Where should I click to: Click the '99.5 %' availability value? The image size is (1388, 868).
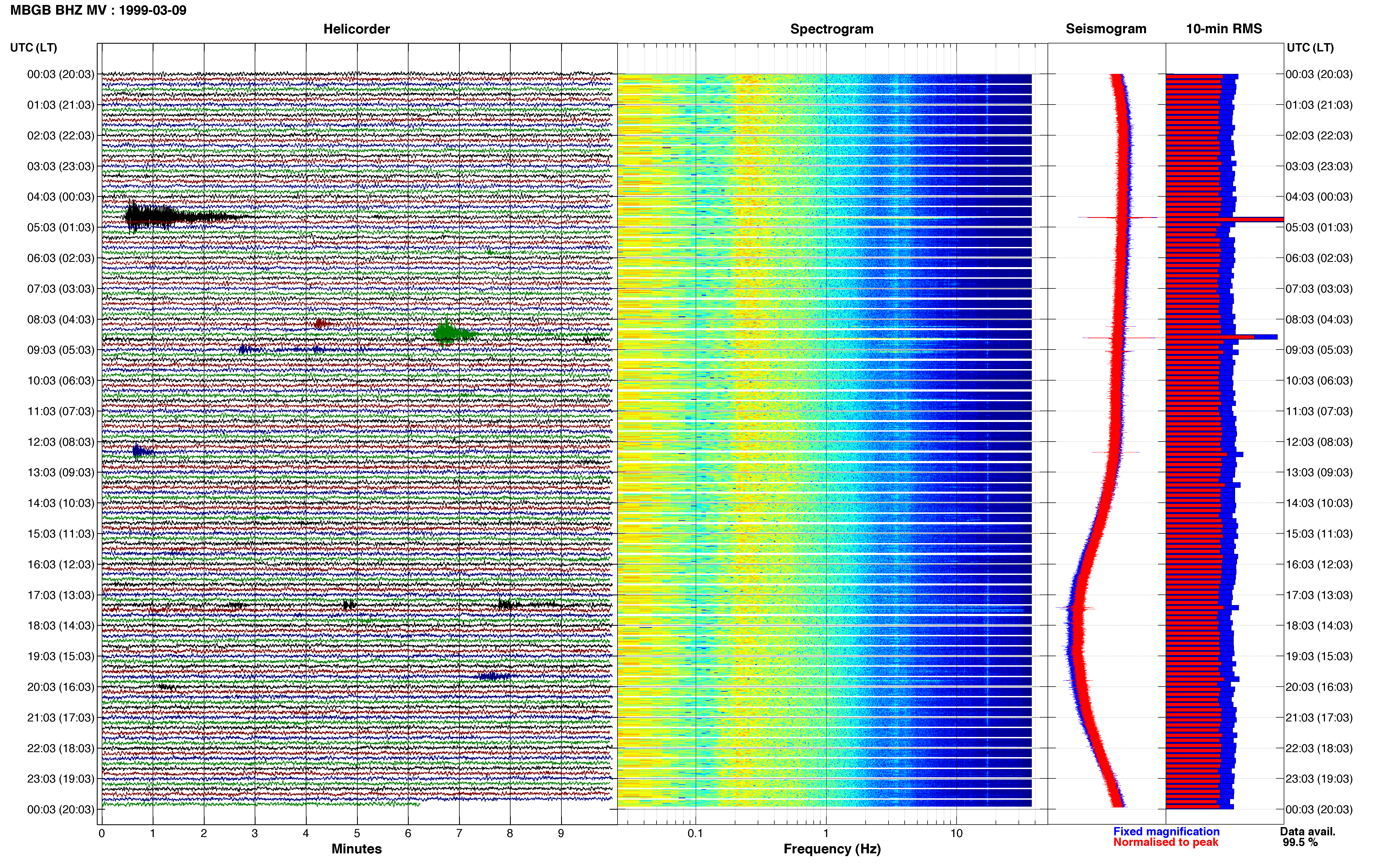pos(1301,843)
